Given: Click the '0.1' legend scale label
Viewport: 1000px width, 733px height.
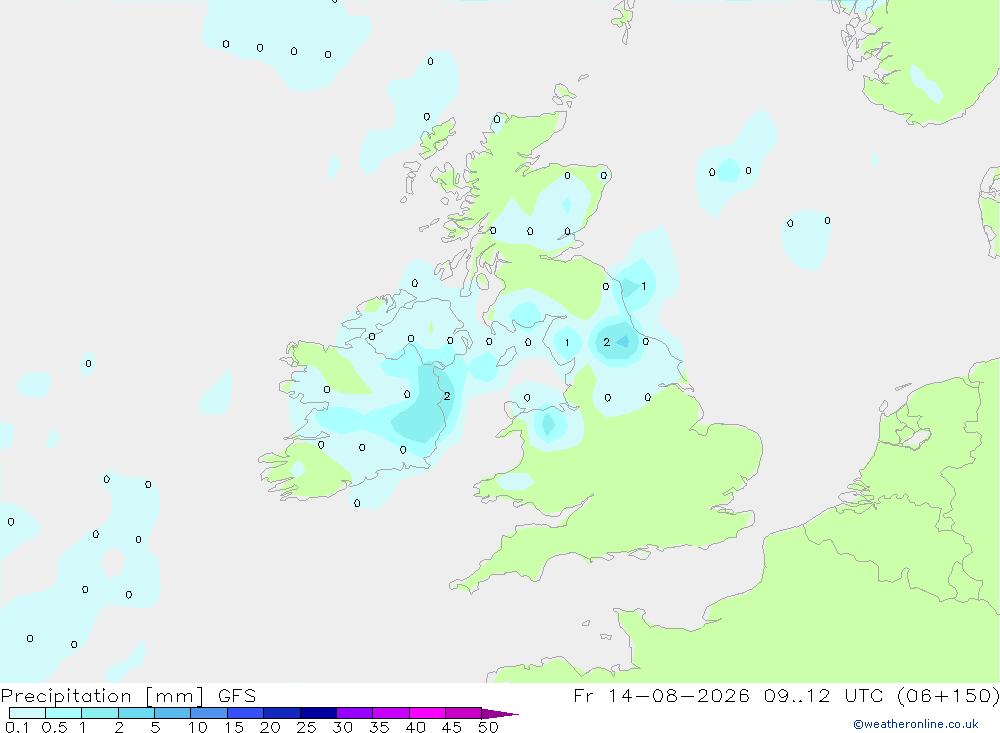Looking at the screenshot, I should point(17,727).
